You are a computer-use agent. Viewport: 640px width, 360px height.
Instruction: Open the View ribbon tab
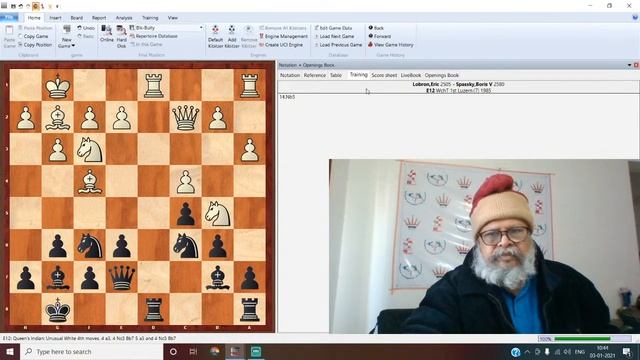coord(173,18)
